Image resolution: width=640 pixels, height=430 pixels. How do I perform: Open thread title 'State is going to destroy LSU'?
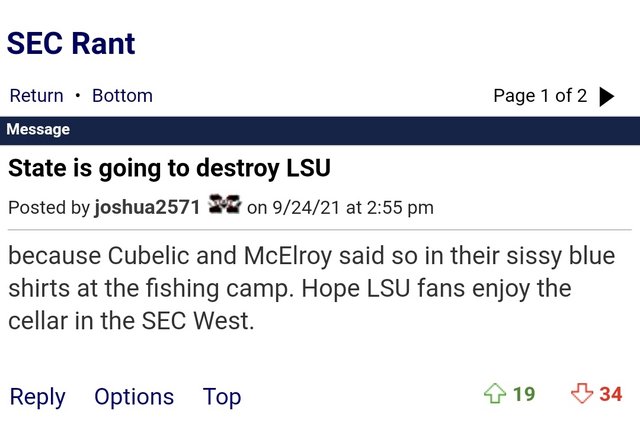click(x=169, y=168)
